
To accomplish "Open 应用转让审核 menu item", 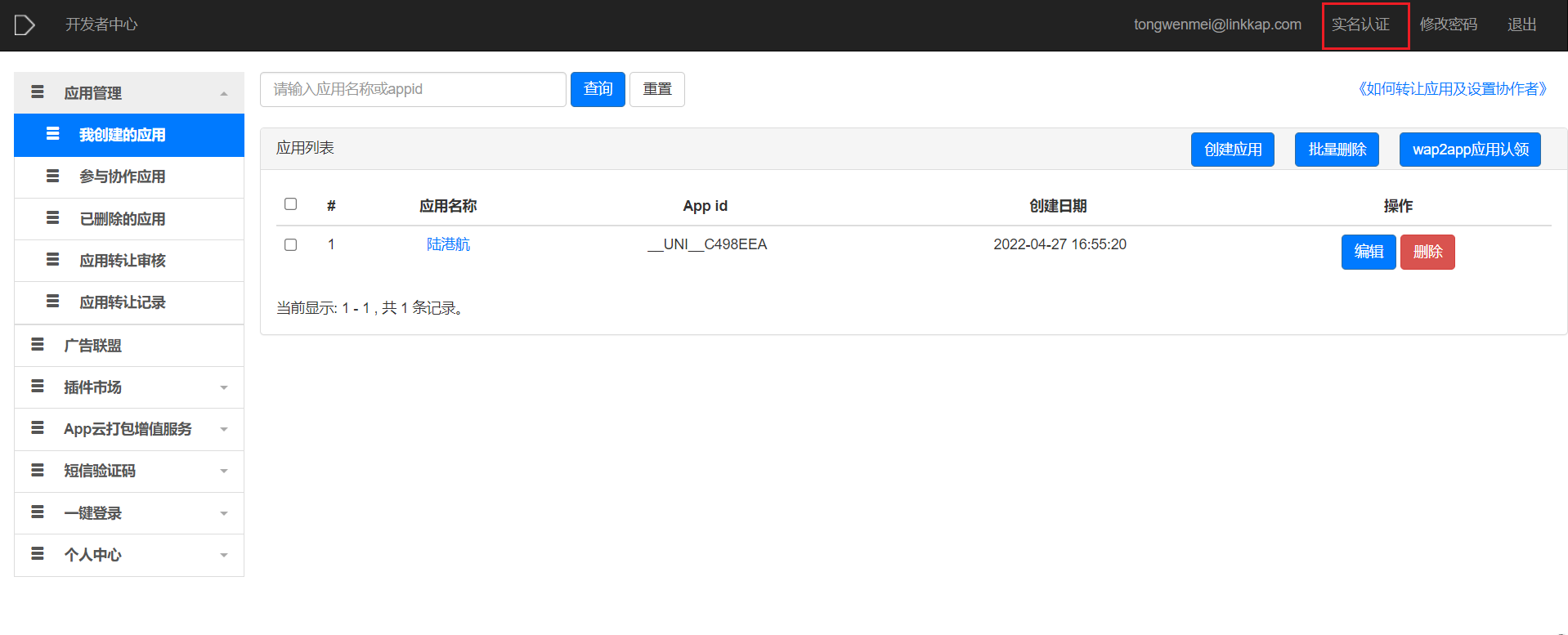I will coord(129,261).
